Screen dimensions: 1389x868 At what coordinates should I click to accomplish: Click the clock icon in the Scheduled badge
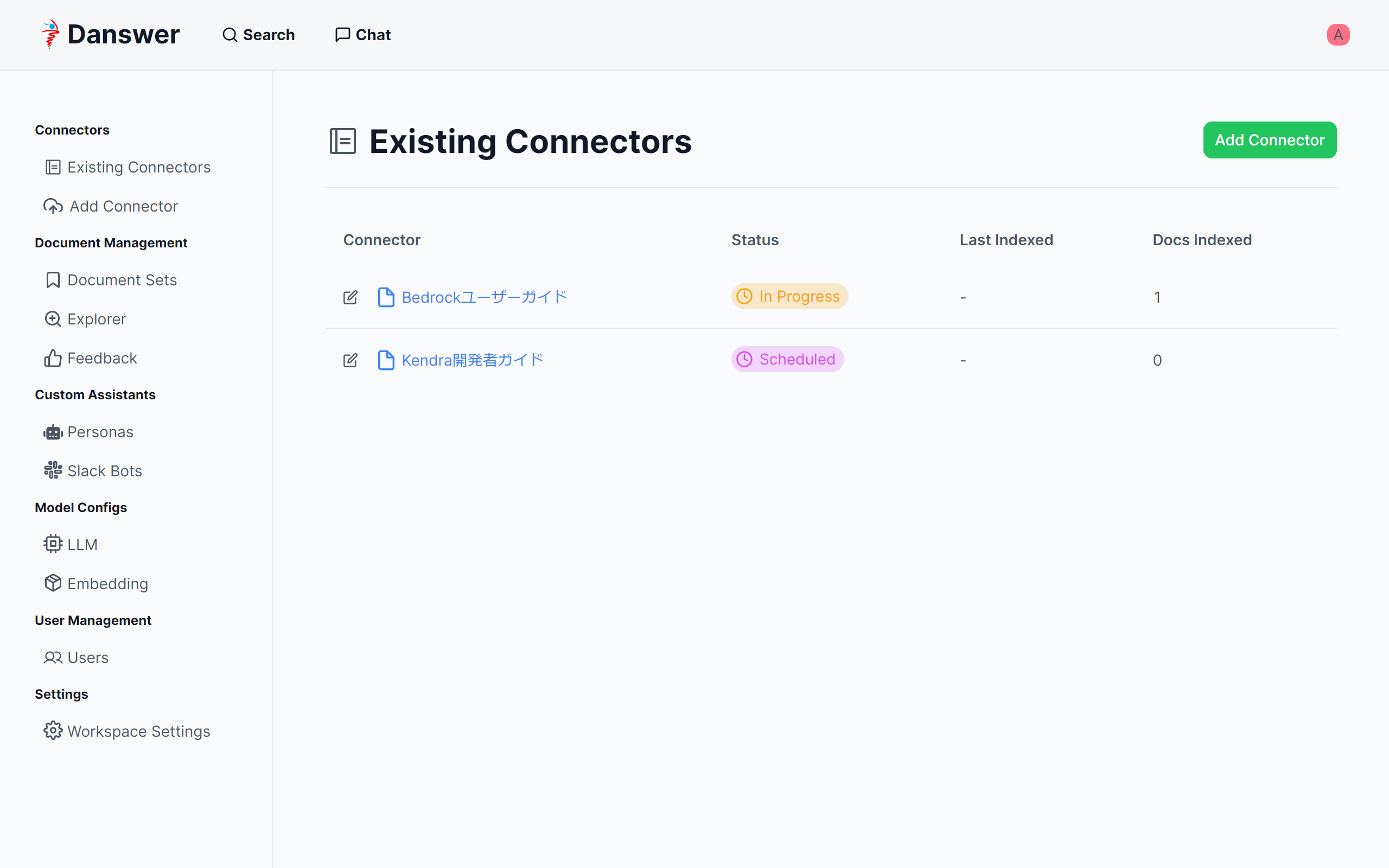tap(744, 359)
